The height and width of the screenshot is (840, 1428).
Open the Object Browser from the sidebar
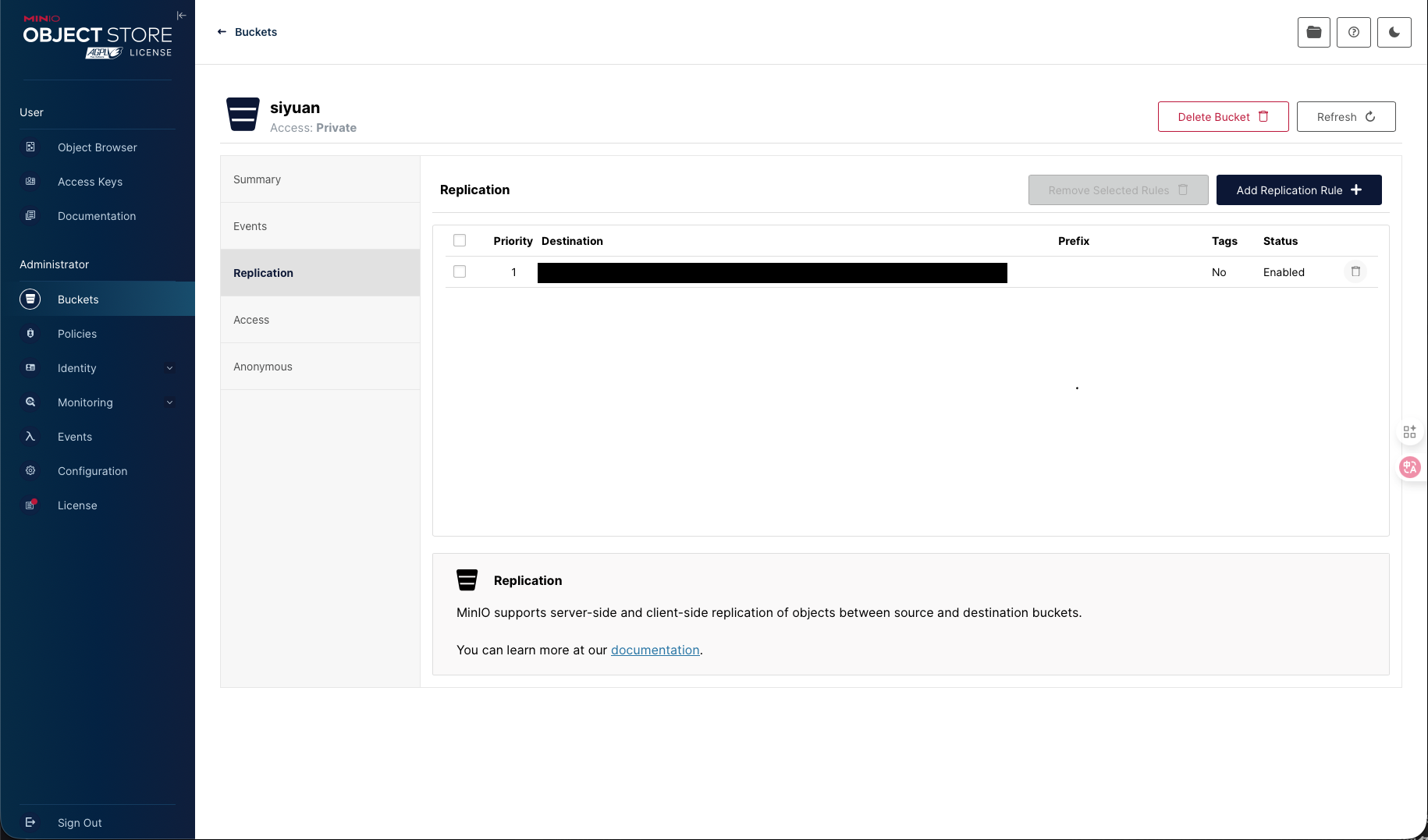click(x=97, y=147)
